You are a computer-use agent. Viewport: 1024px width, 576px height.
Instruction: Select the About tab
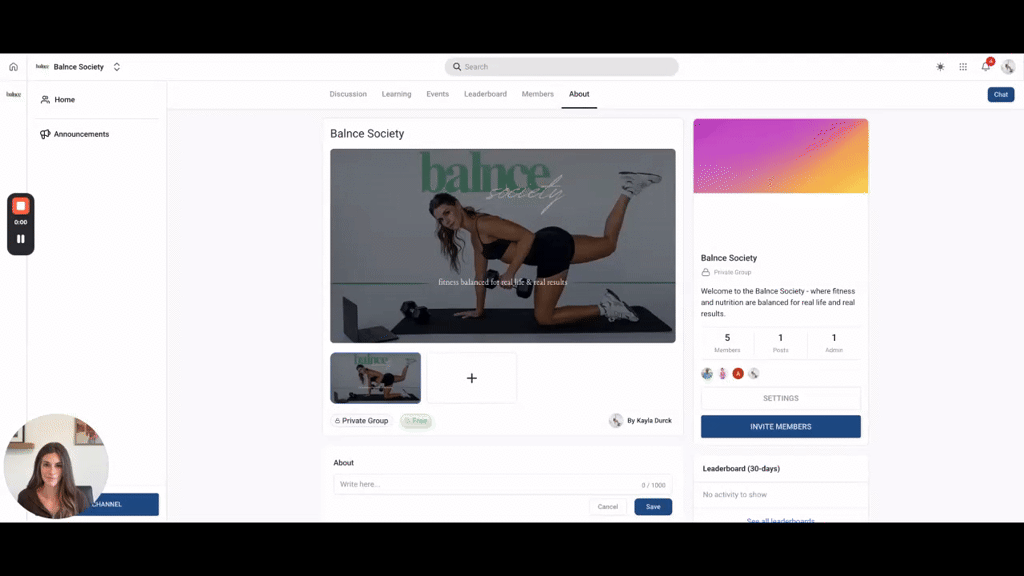pyautogui.click(x=579, y=94)
